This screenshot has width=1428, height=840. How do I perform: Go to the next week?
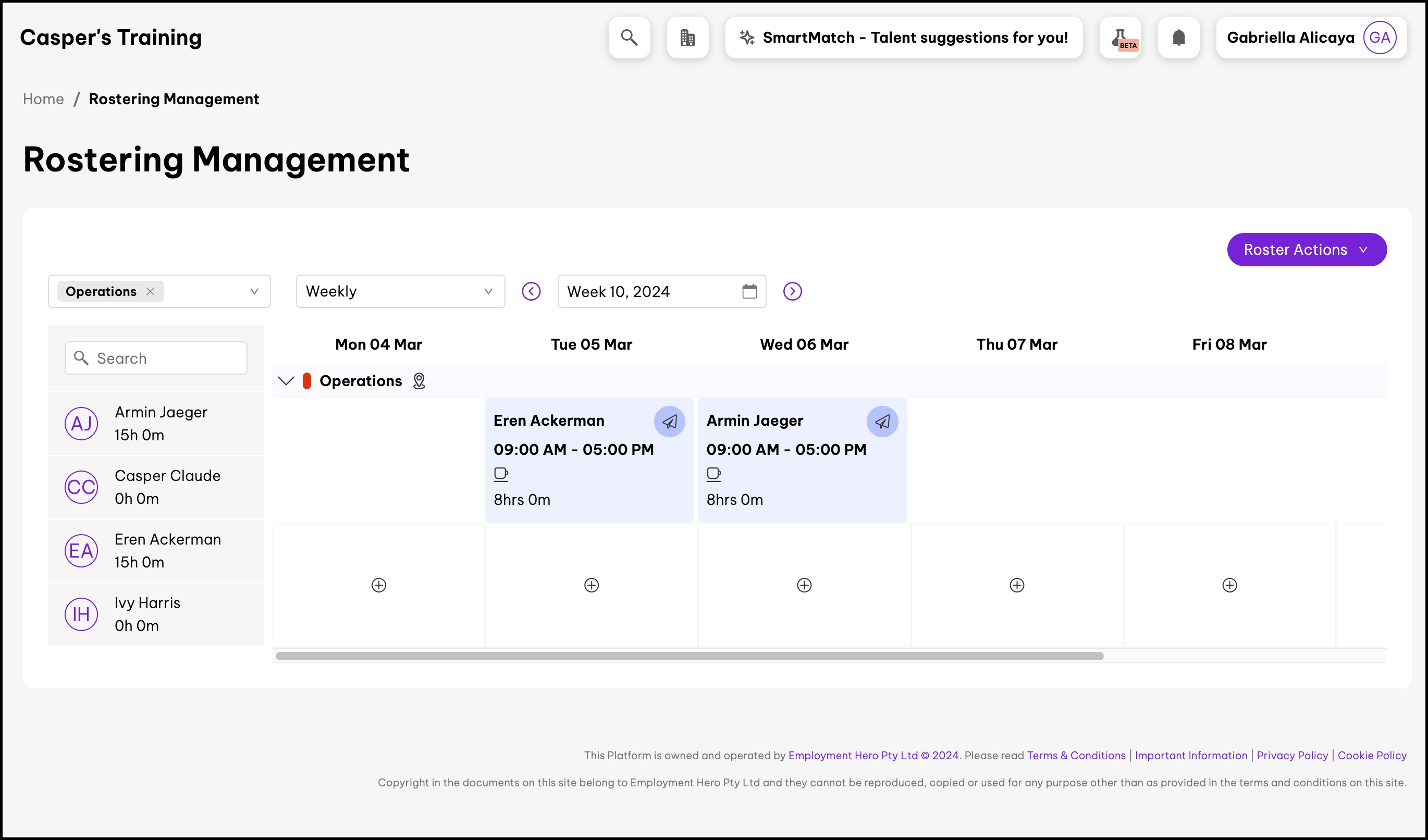click(792, 291)
